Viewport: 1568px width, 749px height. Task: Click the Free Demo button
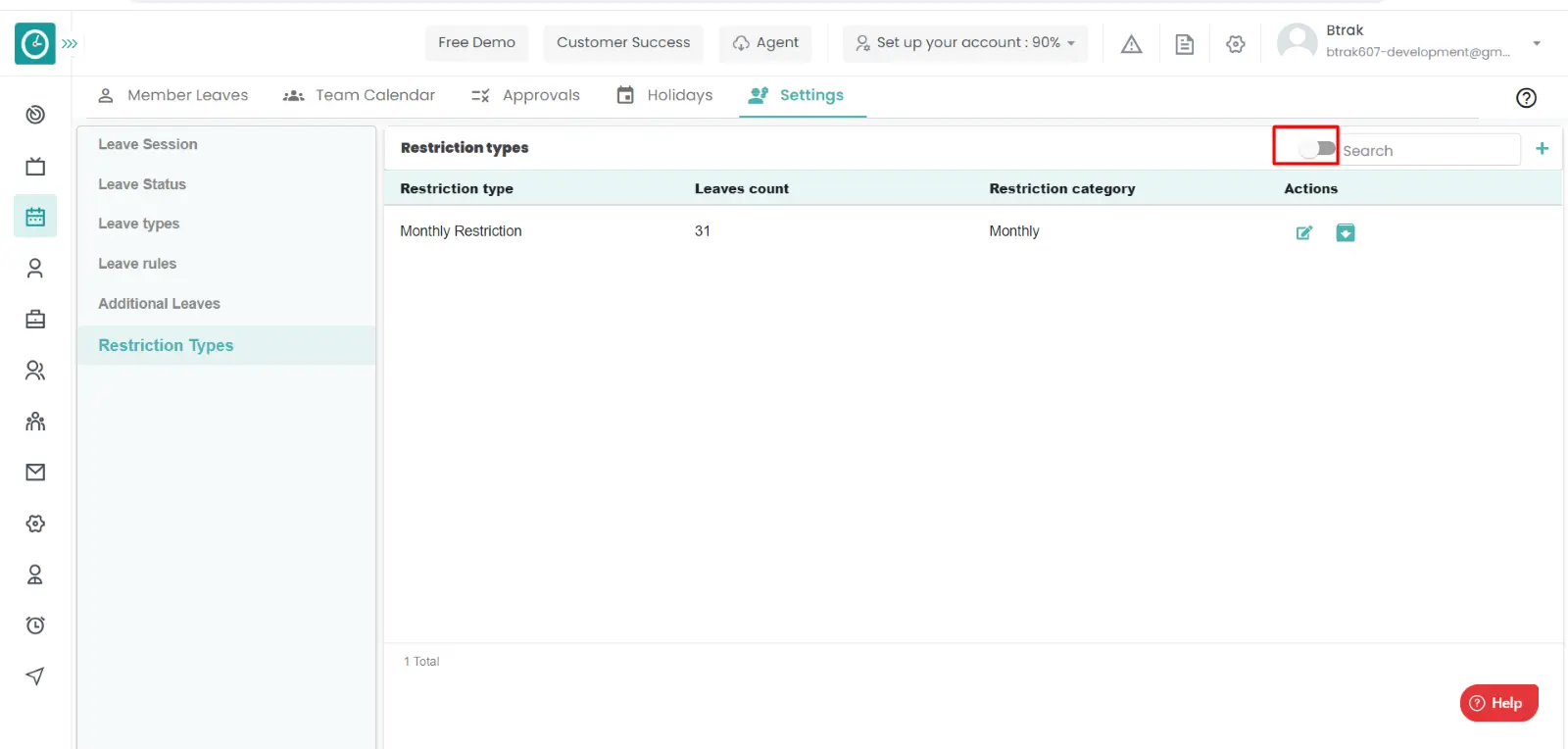[x=476, y=43]
